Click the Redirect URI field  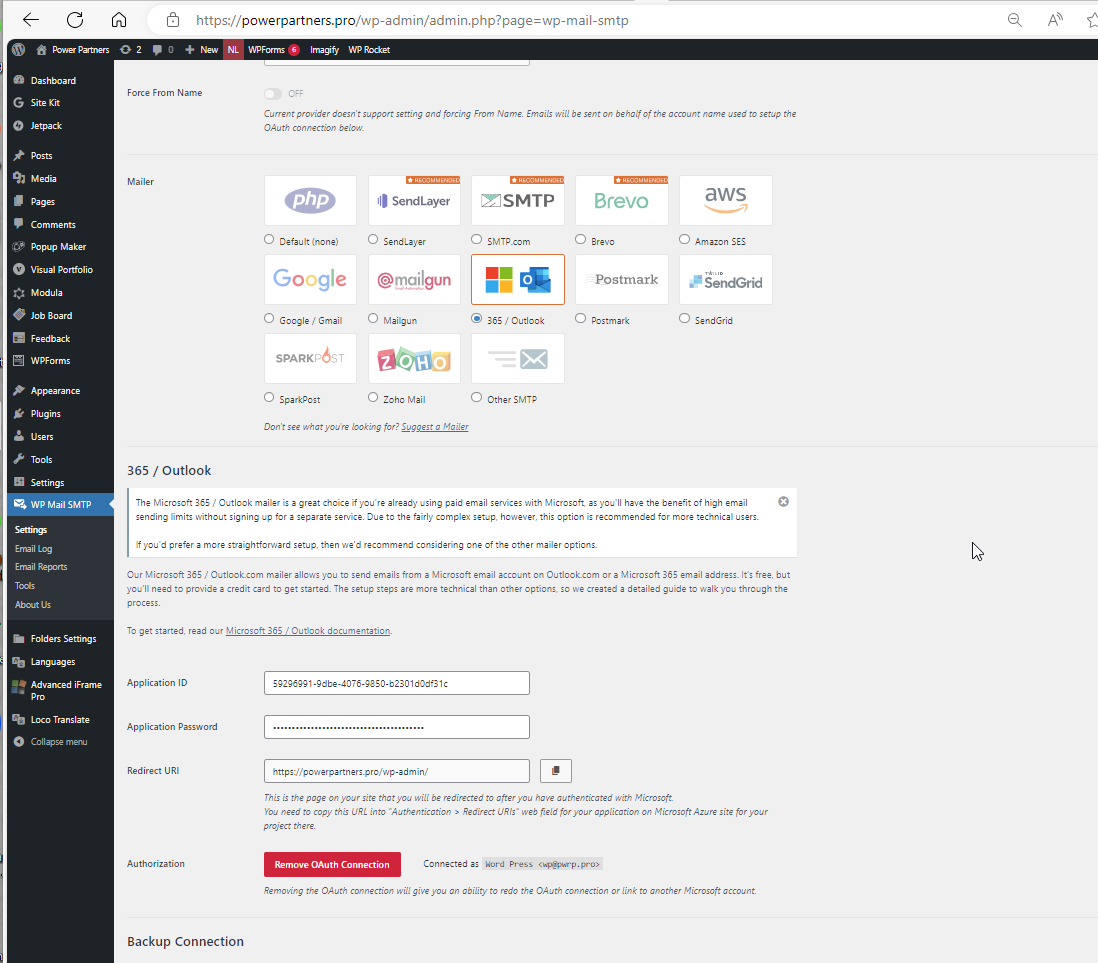396,771
